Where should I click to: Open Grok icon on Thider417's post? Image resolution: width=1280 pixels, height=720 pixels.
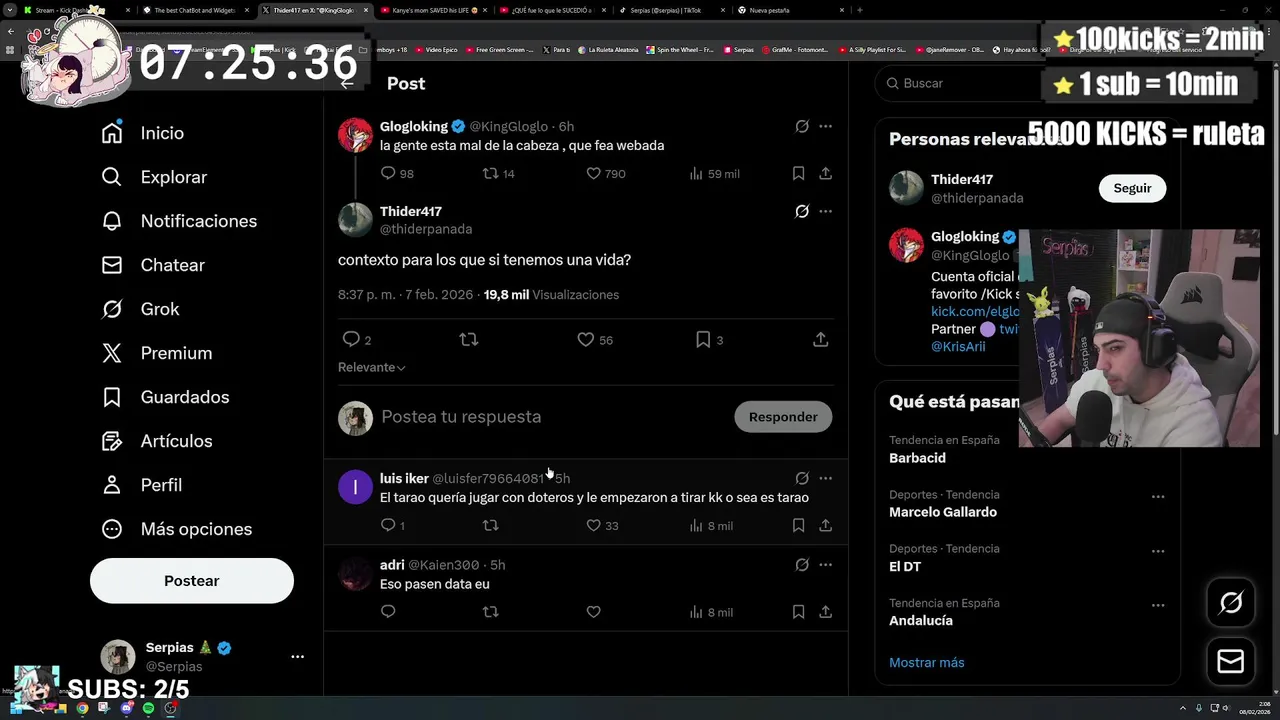[802, 211]
